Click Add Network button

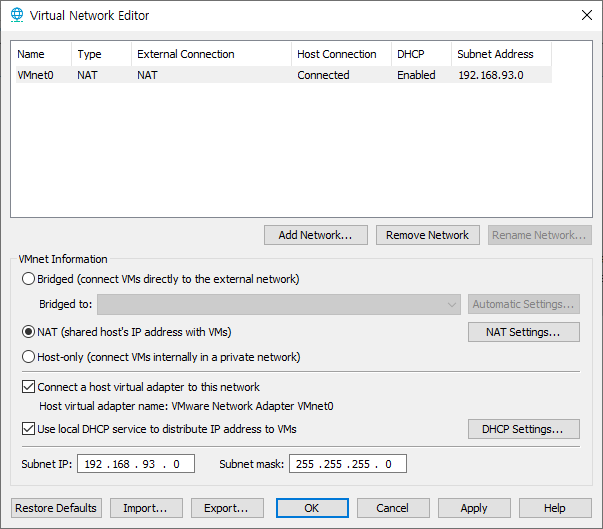tap(316, 235)
